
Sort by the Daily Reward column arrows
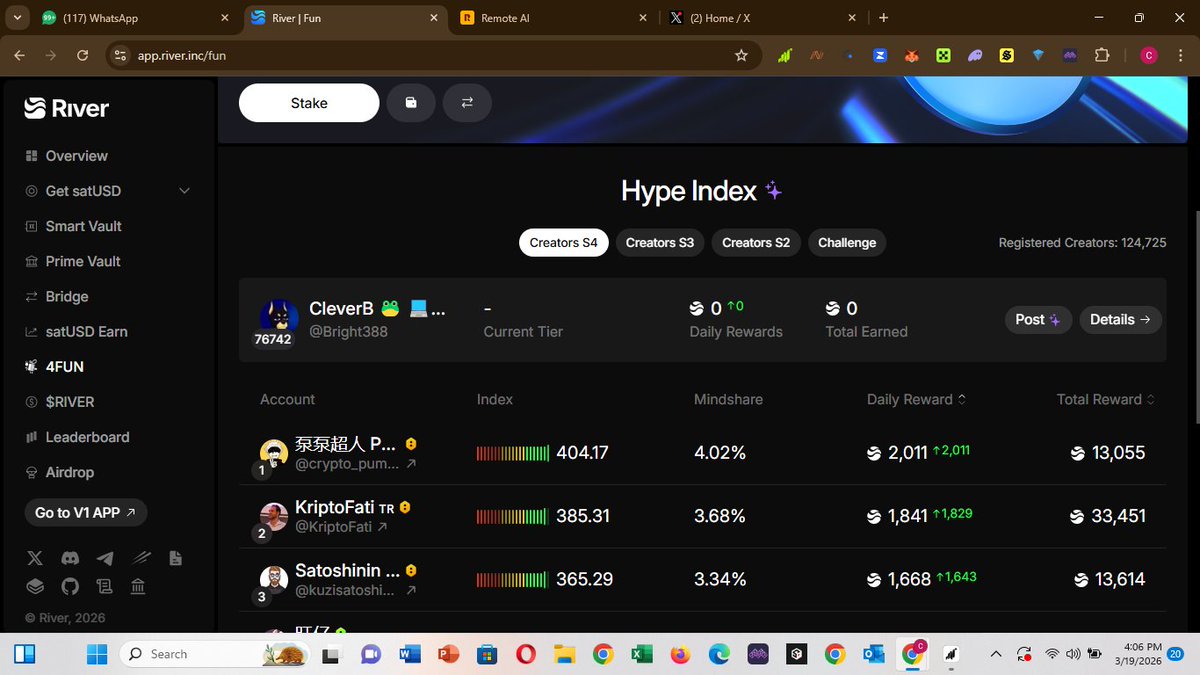(x=962, y=399)
